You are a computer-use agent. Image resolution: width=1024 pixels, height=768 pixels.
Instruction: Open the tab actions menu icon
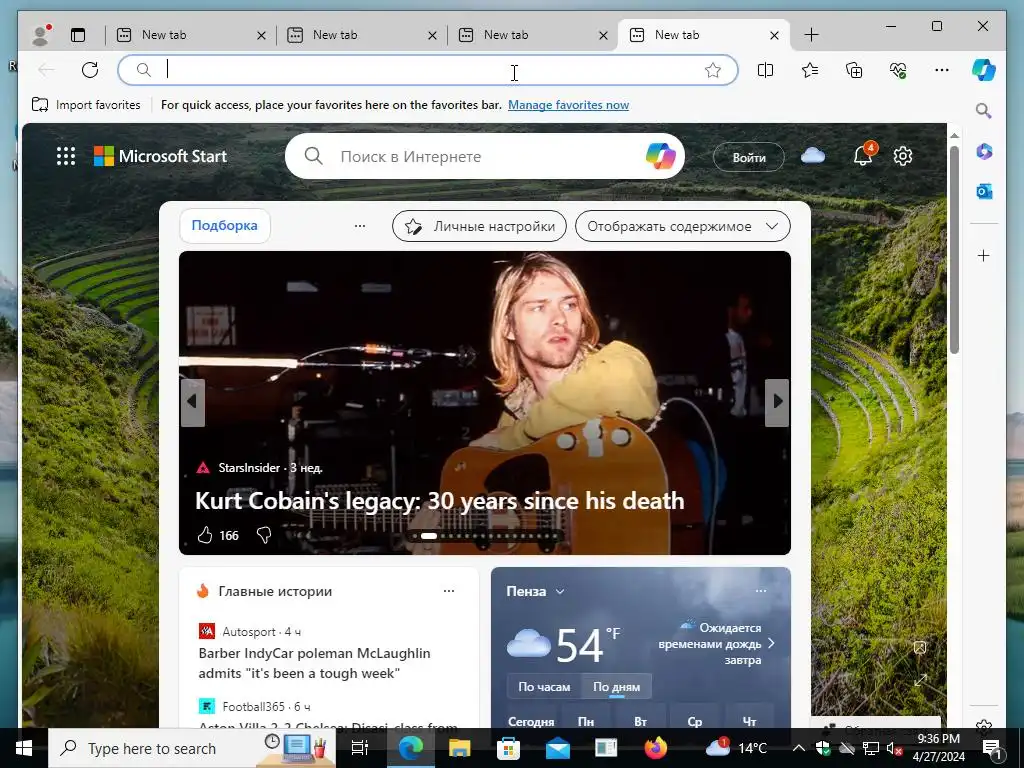point(78,35)
